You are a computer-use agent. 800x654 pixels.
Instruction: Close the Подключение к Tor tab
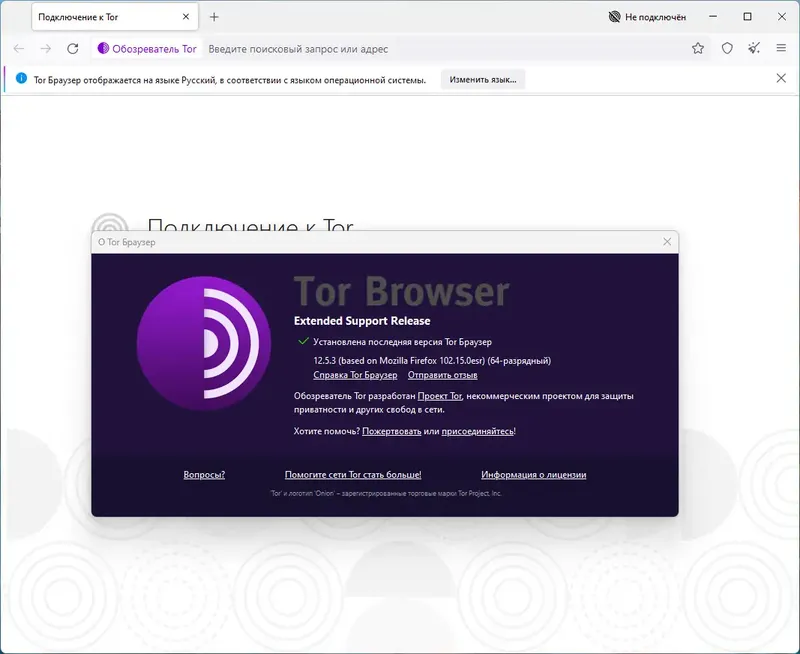point(186,17)
